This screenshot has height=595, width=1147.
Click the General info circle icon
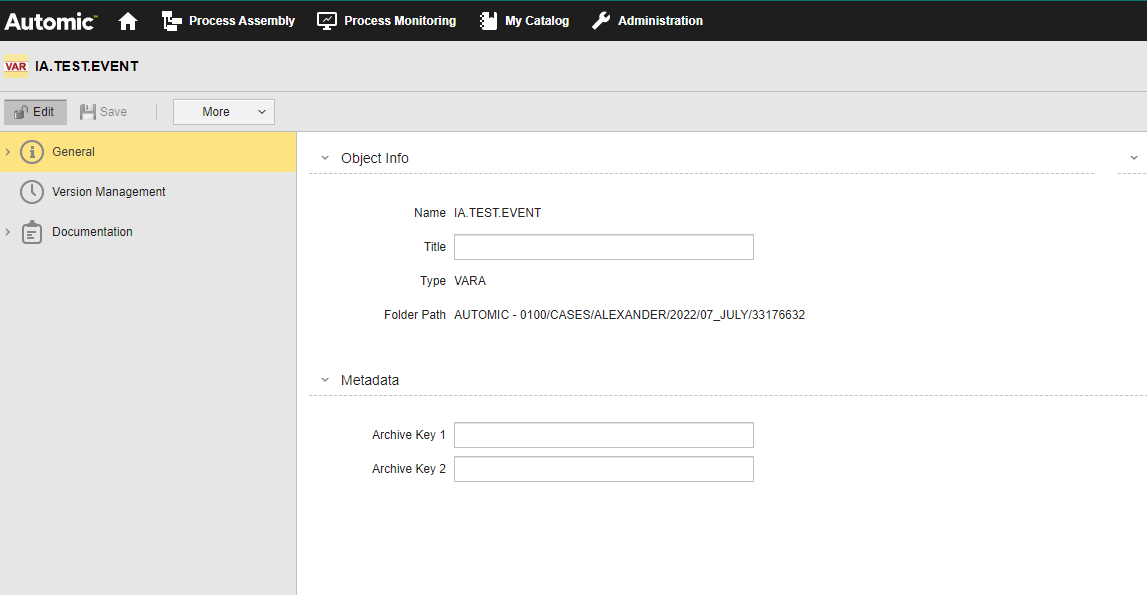(32, 152)
